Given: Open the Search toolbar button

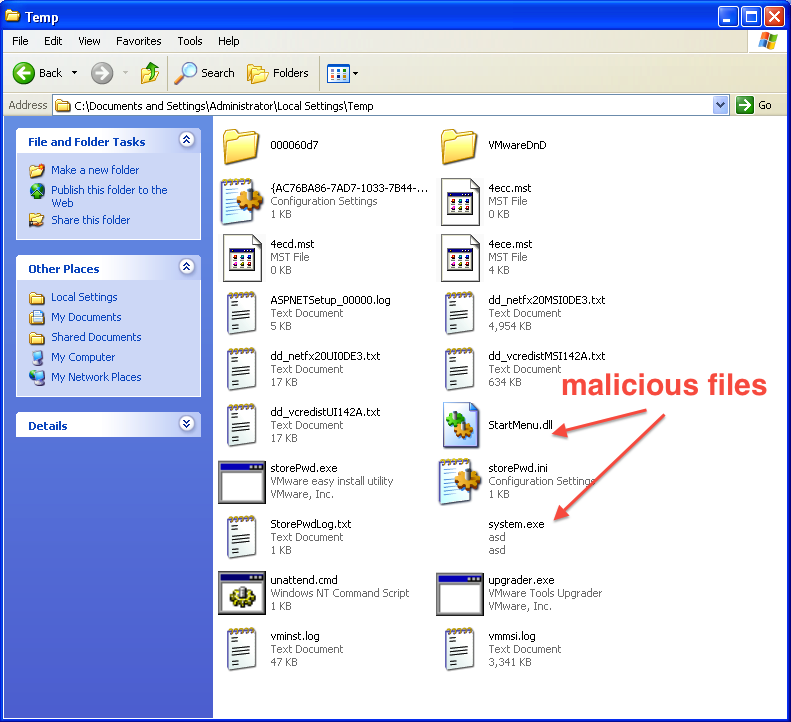Looking at the screenshot, I should [205, 73].
